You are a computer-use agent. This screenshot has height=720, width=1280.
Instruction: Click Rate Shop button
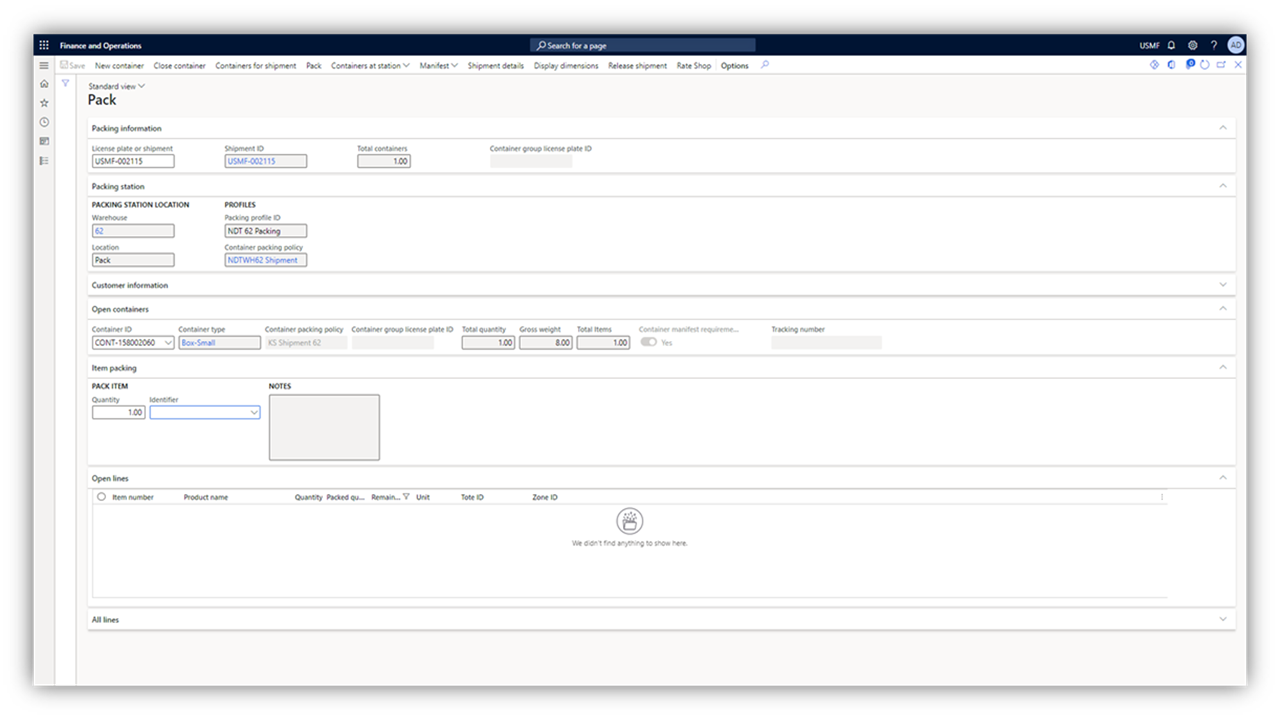tap(694, 66)
